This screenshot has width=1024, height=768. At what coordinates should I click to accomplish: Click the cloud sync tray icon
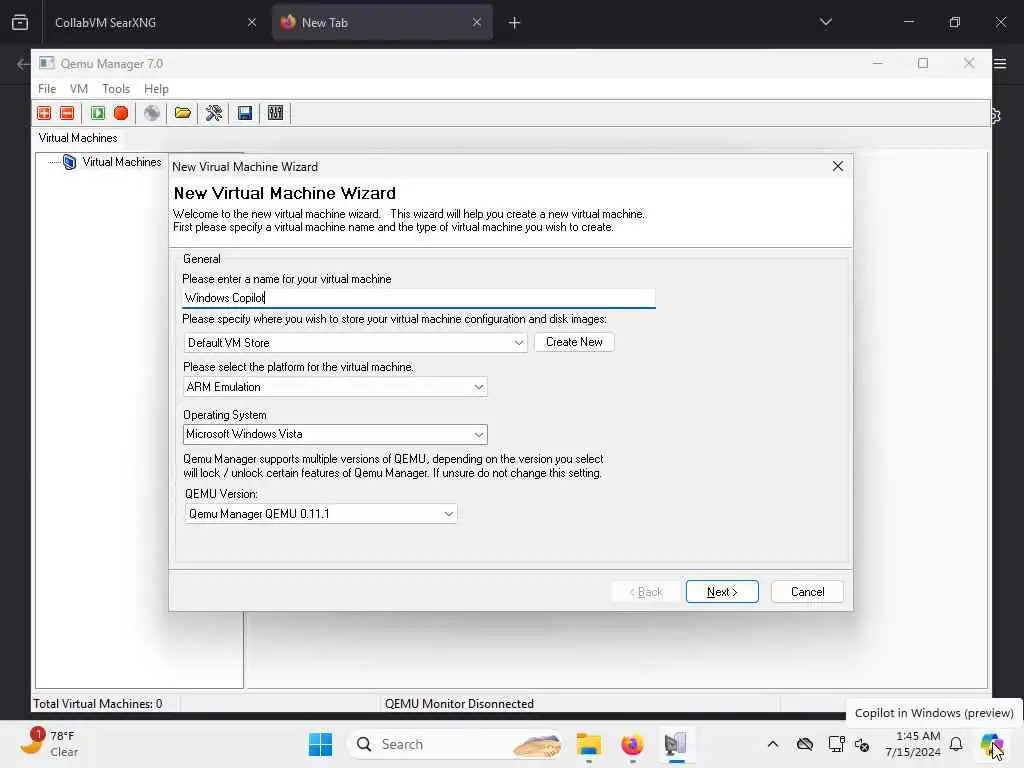click(805, 744)
